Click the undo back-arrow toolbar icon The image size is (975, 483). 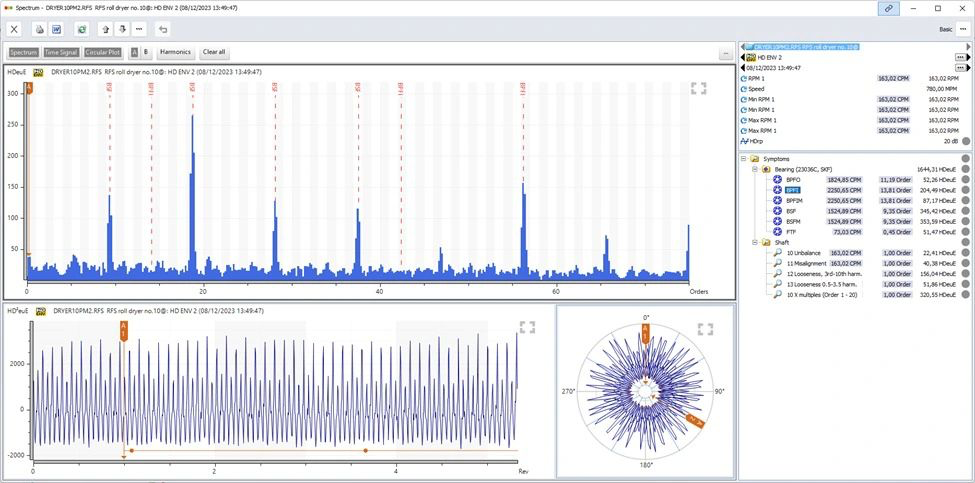162,29
